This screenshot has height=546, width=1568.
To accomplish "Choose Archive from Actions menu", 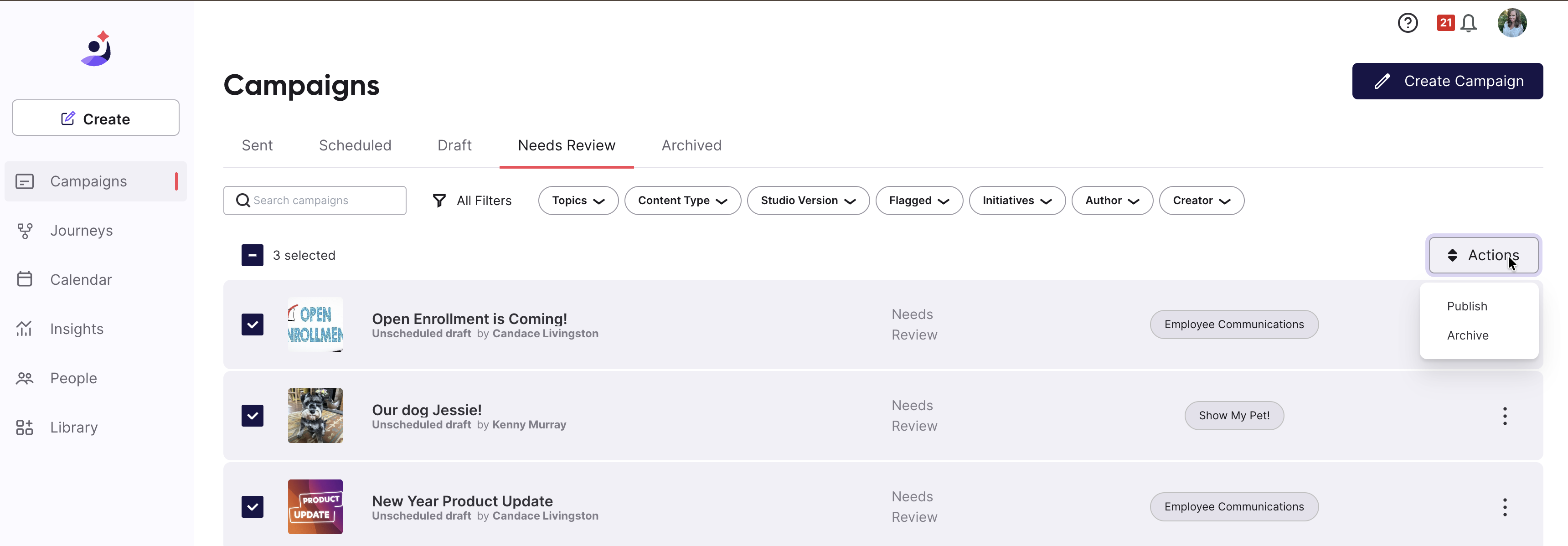I will [1467, 335].
